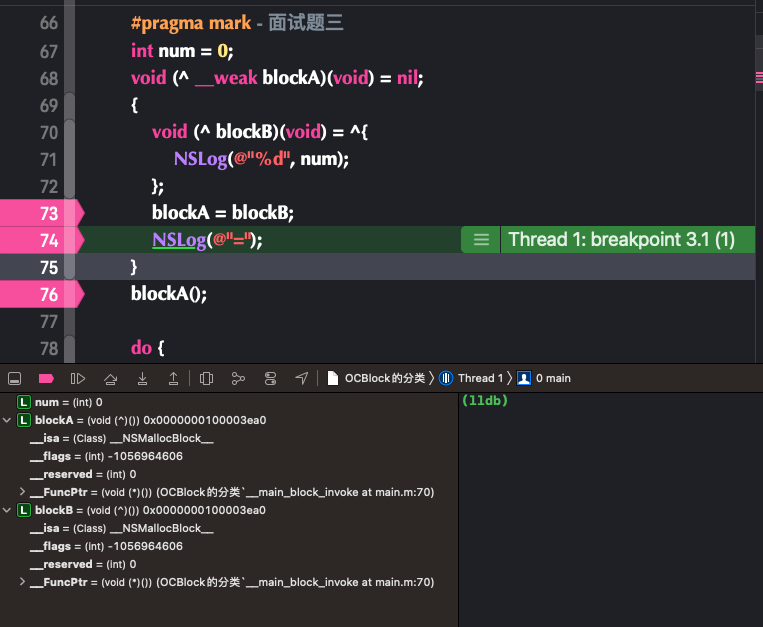Select blockB __flags row
The width and height of the screenshot is (763, 627).
[229, 546]
